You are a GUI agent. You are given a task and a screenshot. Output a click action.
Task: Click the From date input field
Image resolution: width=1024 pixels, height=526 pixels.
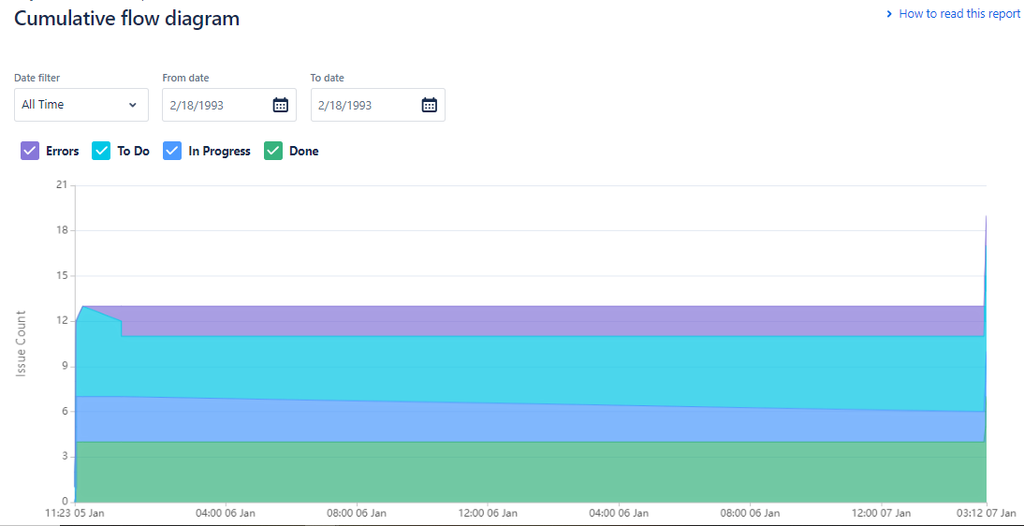point(229,105)
